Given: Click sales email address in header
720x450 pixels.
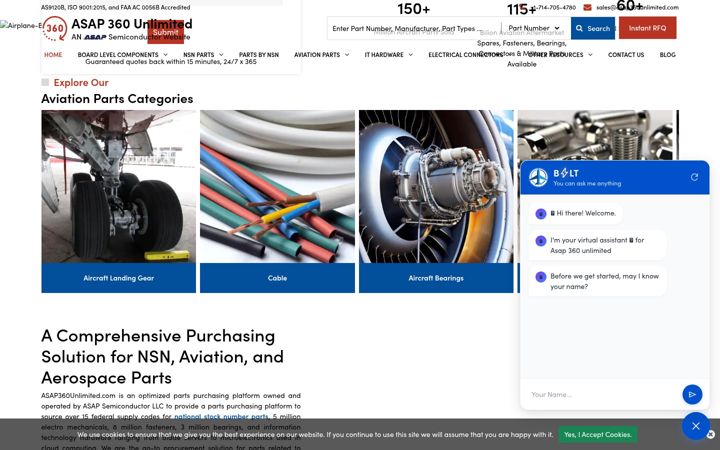Looking at the screenshot, I should (637, 7).
